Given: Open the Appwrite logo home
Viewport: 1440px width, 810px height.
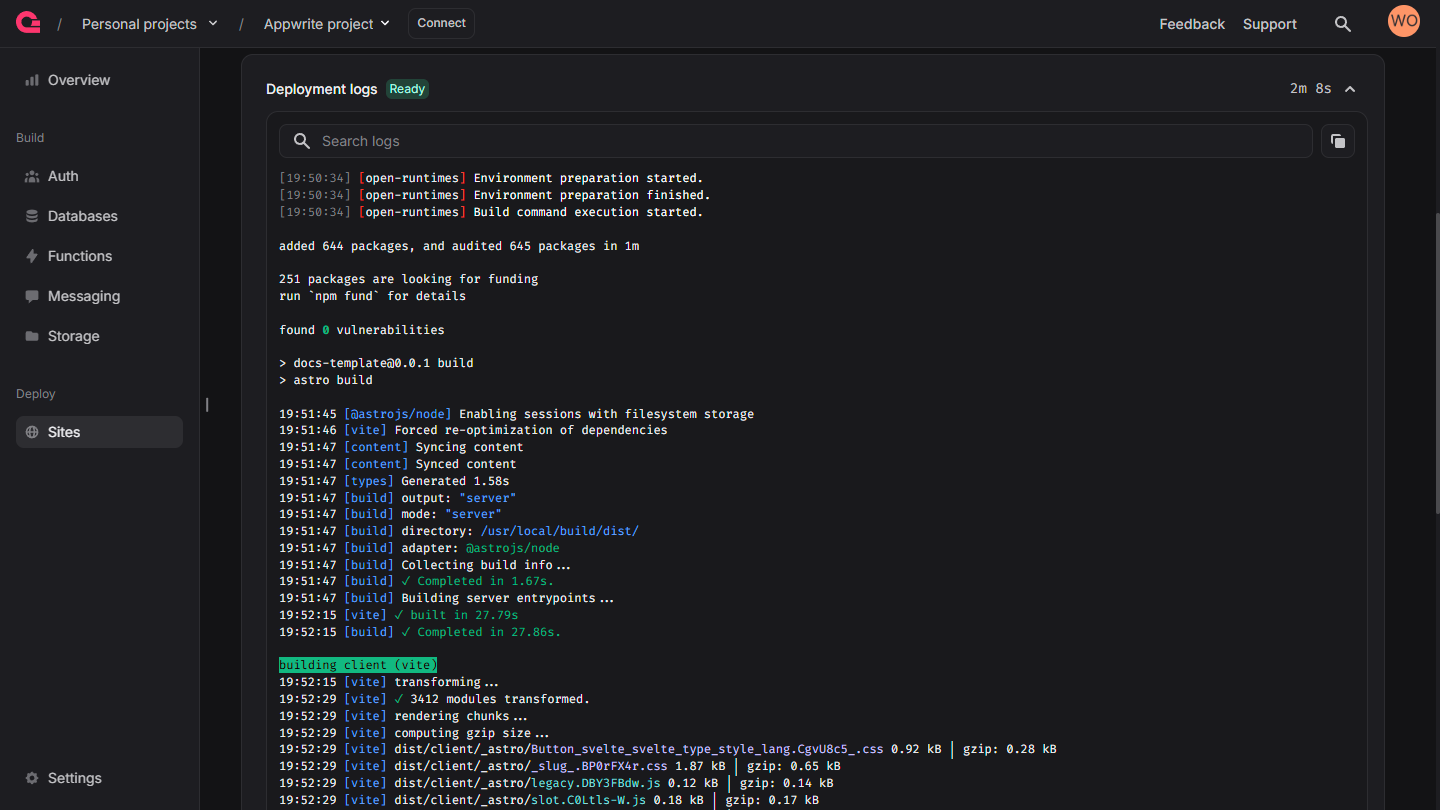Looking at the screenshot, I should click(x=28, y=23).
